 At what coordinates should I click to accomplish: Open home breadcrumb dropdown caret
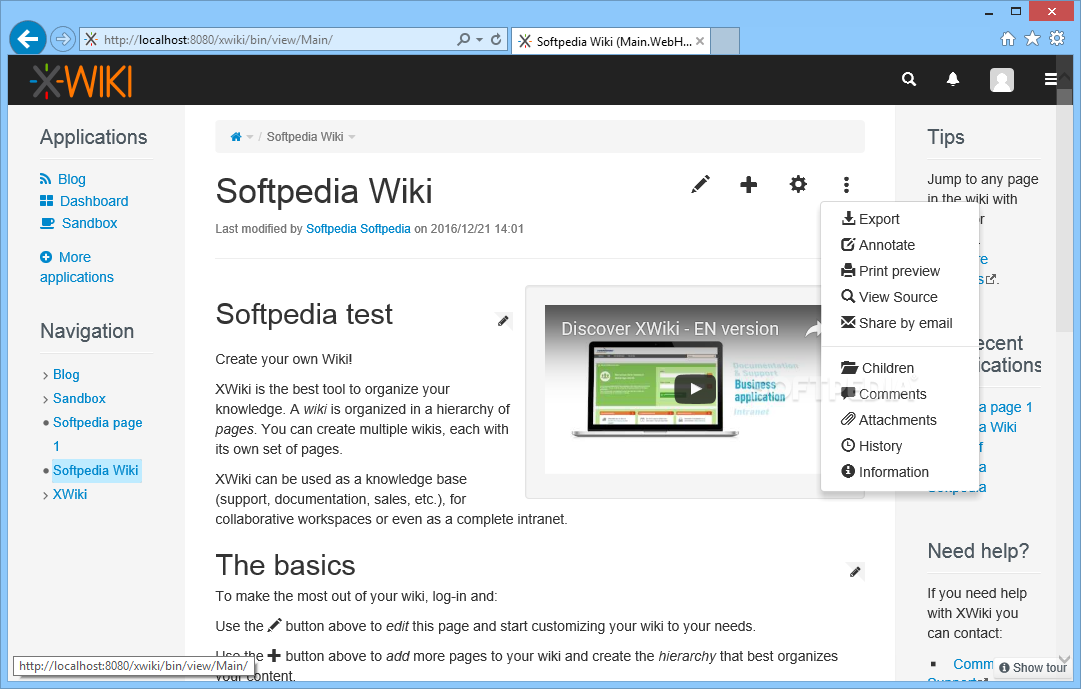tap(250, 137)
